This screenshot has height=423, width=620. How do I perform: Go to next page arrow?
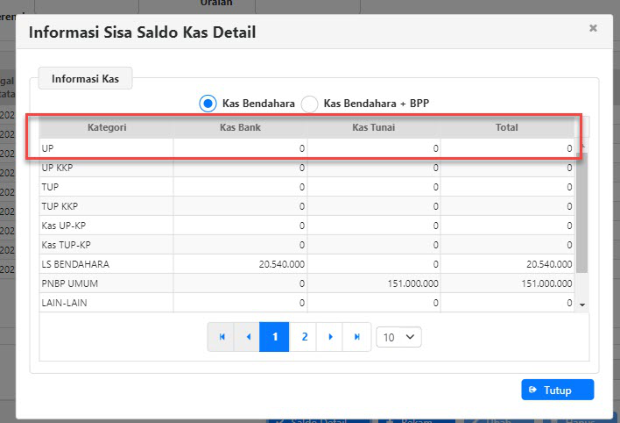click(x=330, y=337)
